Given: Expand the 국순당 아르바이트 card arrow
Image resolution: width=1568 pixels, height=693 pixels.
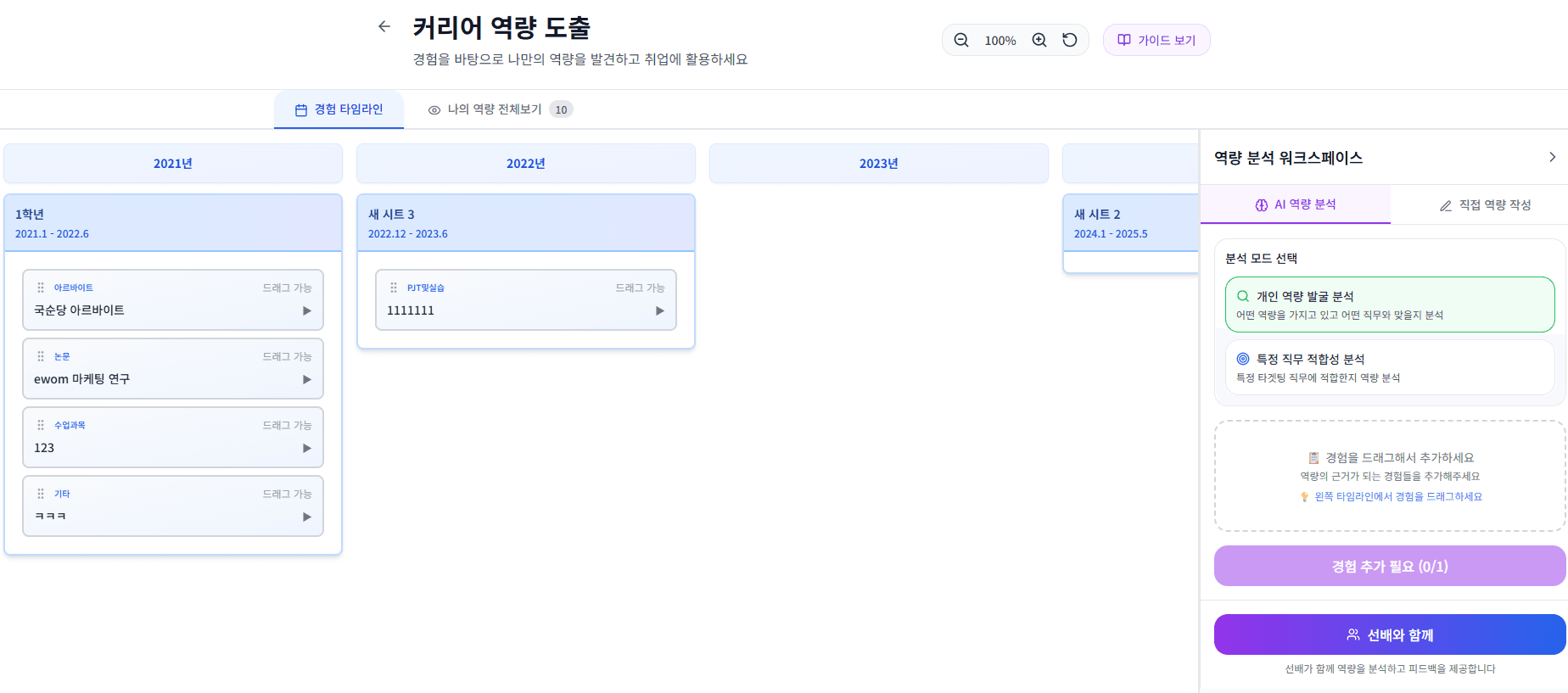Looking at the screenshot, I should (307, 310).
